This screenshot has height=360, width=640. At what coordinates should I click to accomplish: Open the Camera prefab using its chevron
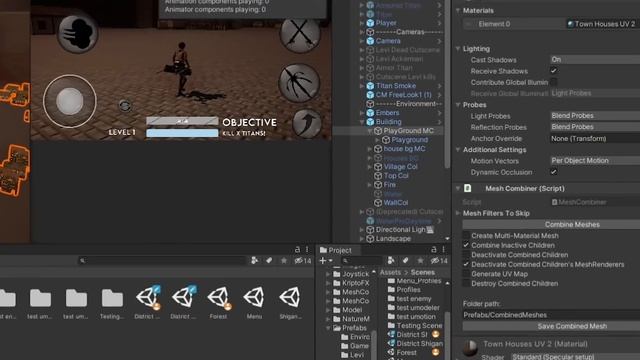pos(440,41)
